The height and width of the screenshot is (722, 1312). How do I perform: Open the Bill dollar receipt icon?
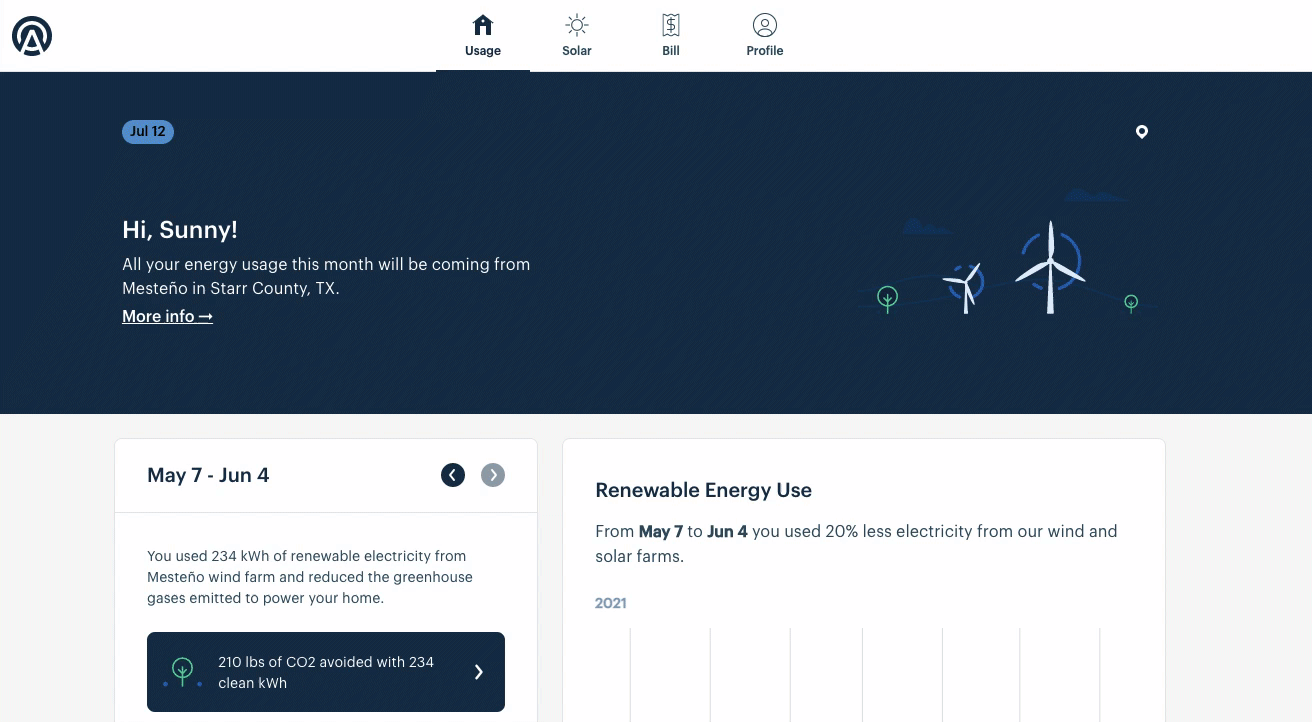(671, 25)
